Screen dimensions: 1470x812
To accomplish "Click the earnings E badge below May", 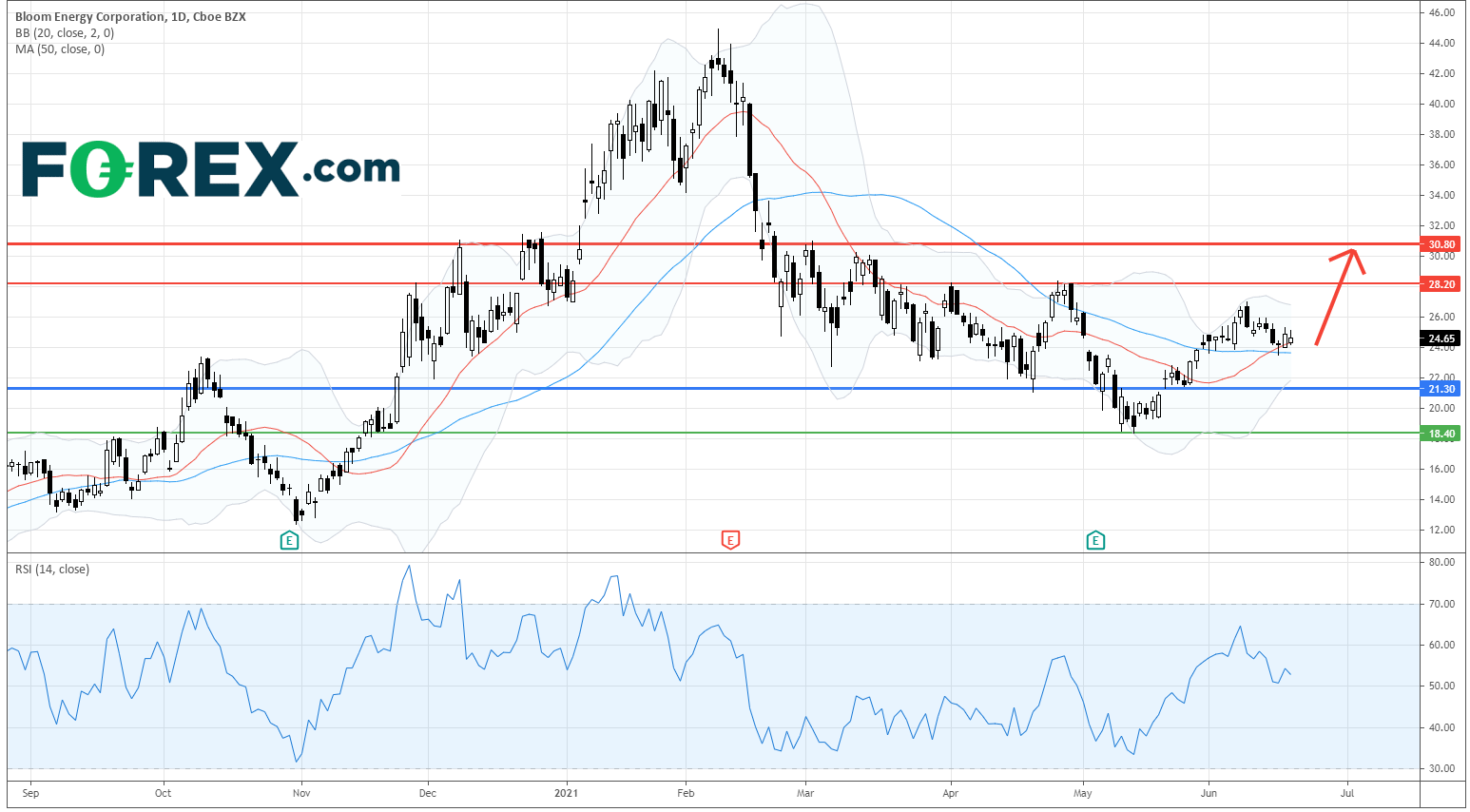I will (x=1095, y=539).
